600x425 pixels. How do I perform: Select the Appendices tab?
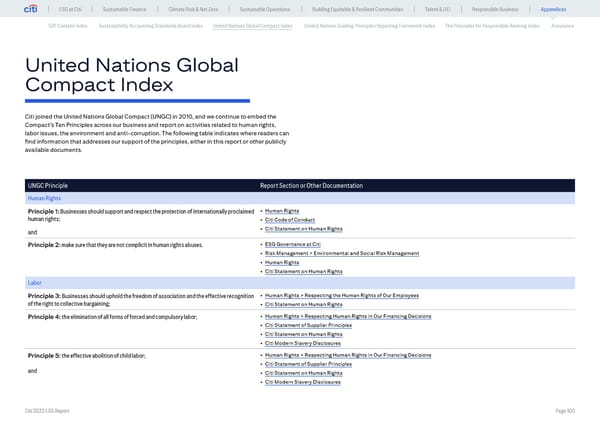[x=553, y=9]
